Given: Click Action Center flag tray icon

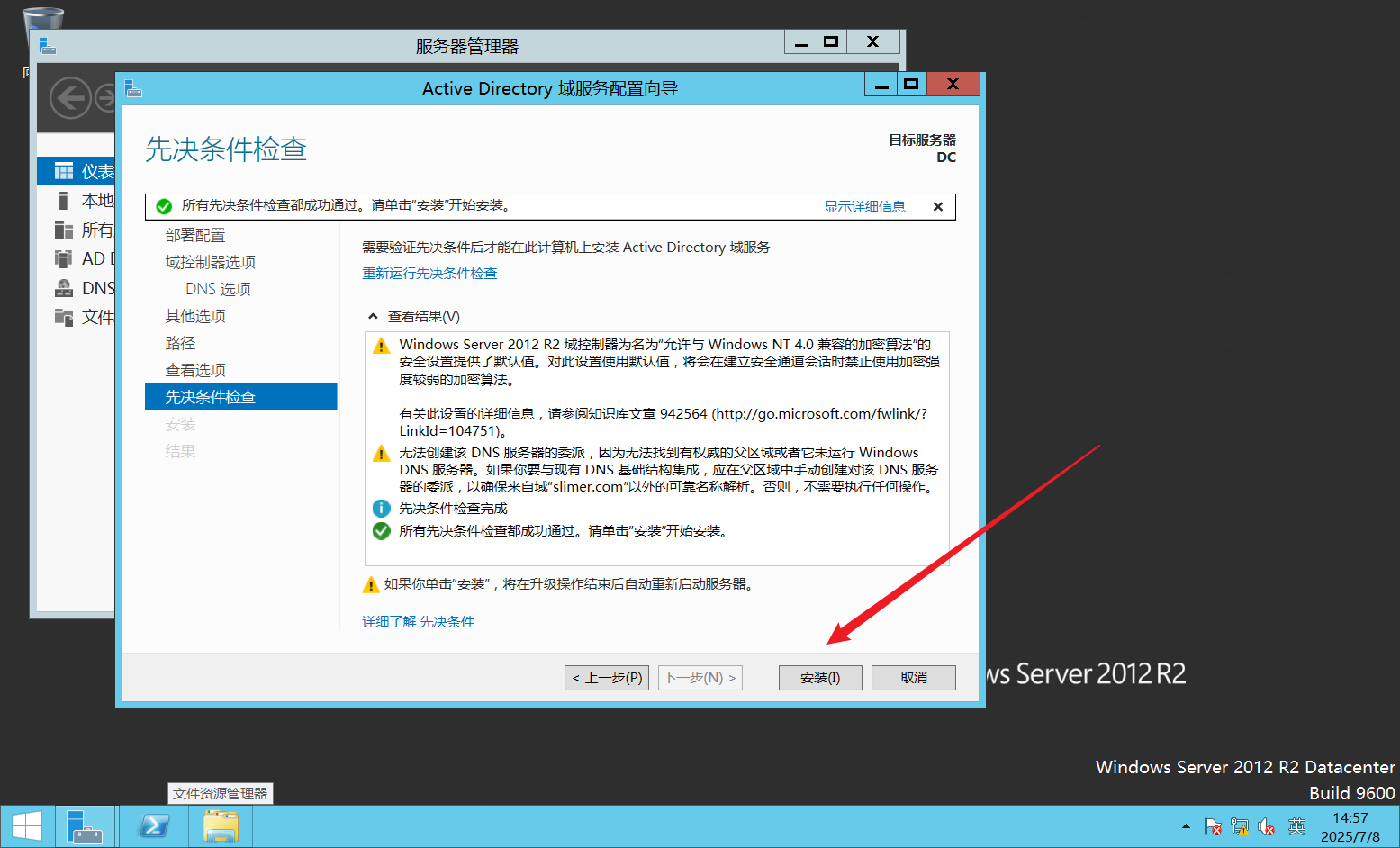Looking at the screenshot, I should point(1213,826).
